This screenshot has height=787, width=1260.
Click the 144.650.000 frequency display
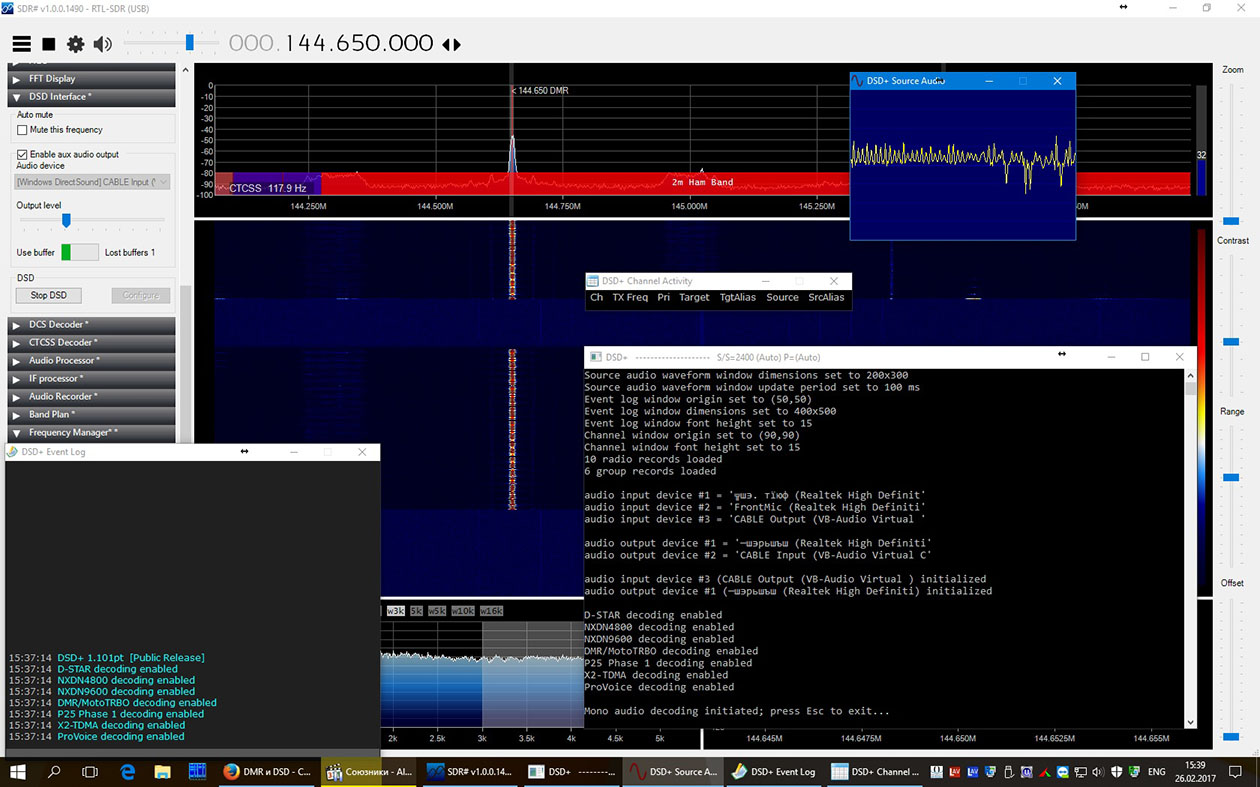331,43
